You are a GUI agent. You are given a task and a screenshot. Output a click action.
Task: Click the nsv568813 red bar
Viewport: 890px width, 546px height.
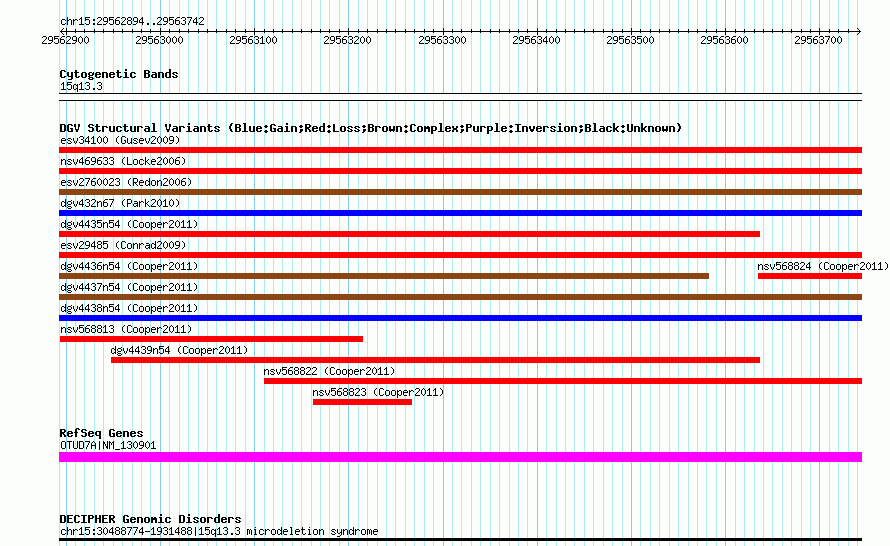pyautogui.click(x=211, y=339)
